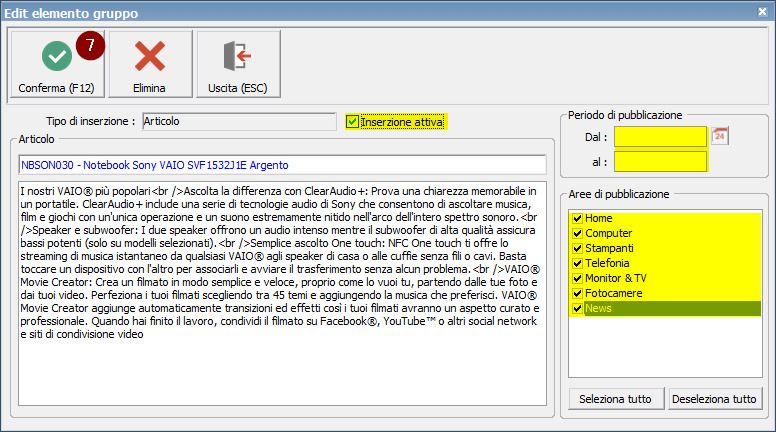Click inside the article description text area
Image resolution: width=776 pixels, height=432 pixels.
283,293
